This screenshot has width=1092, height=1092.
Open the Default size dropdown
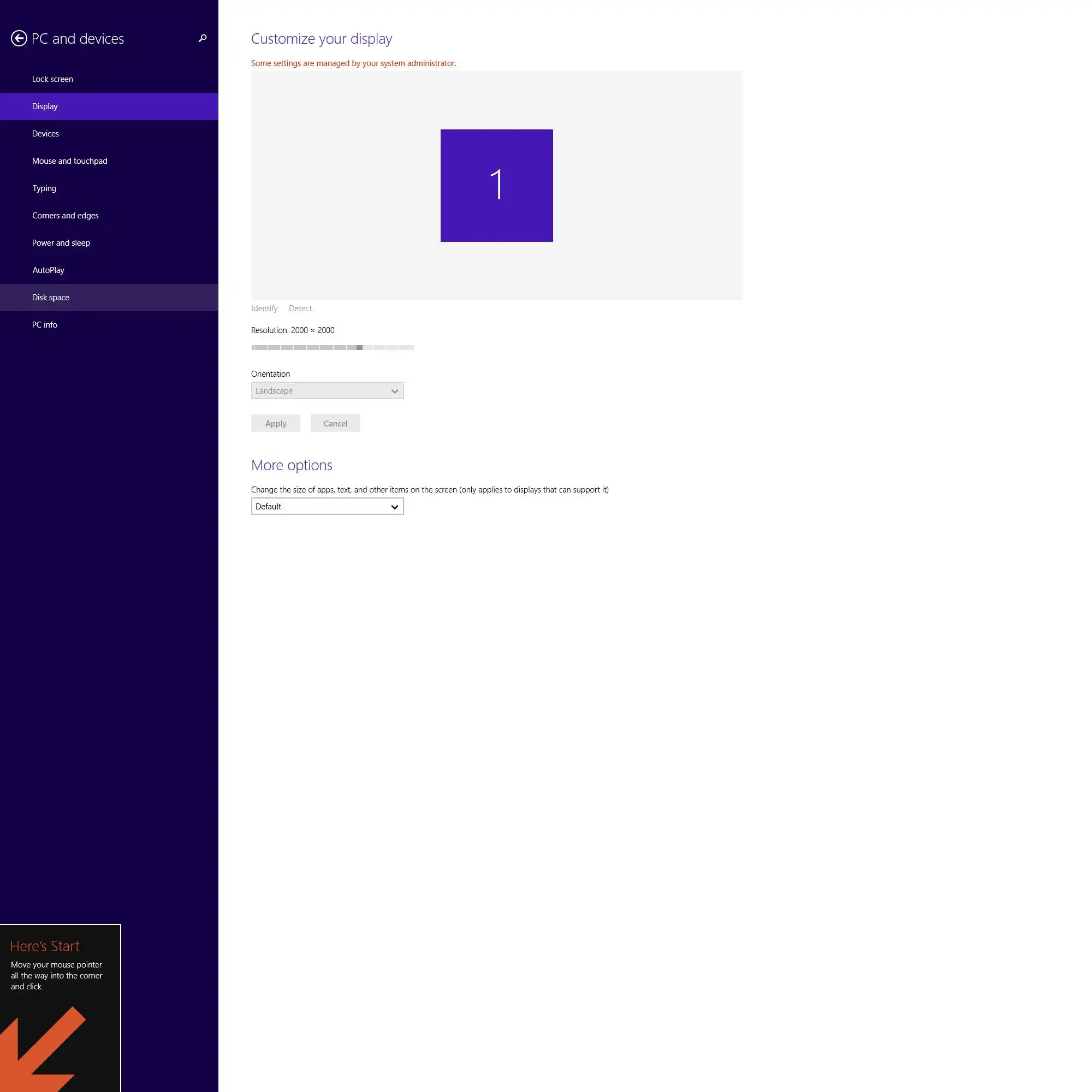pos(327,507)
